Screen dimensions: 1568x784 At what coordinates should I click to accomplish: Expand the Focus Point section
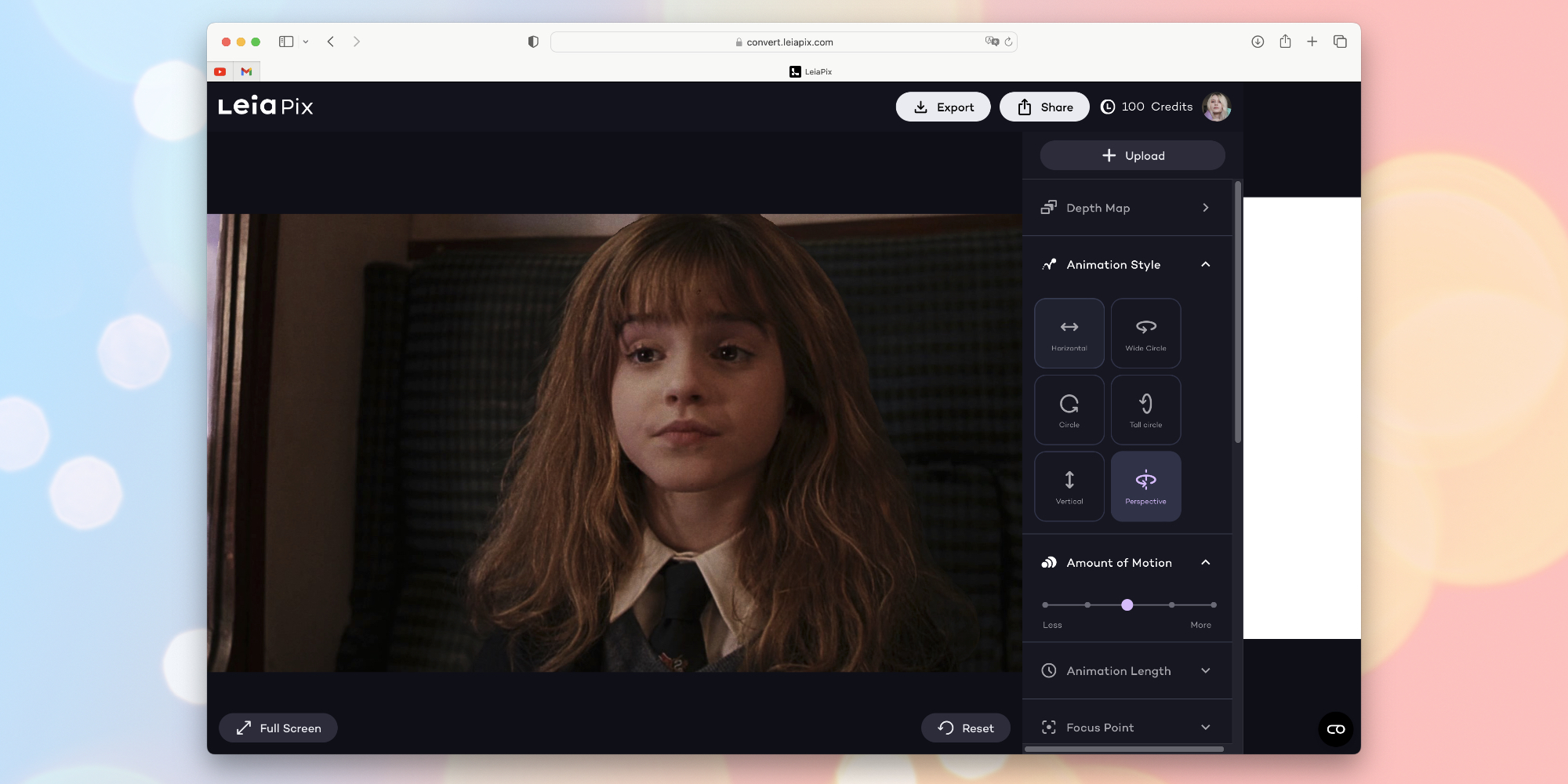[1205, 728]
